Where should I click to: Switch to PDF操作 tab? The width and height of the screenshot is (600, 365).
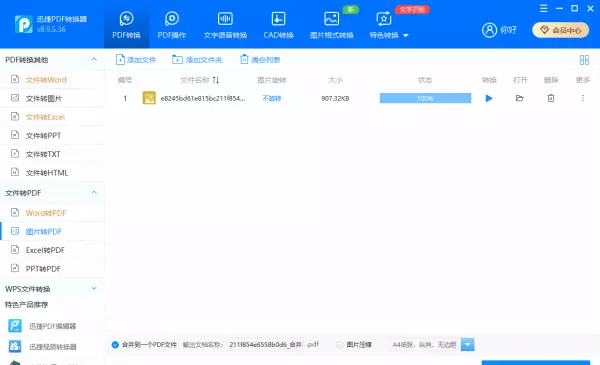[x=172, y=25]
